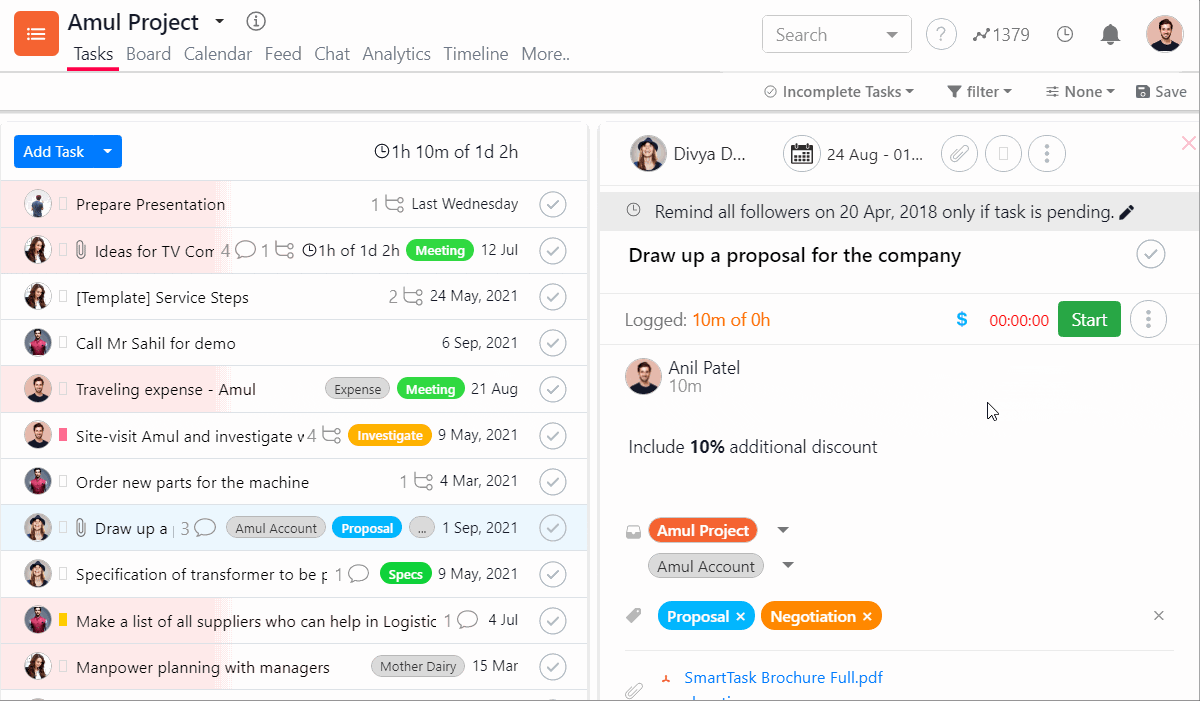Viewport: 1200px width, 701px height.
Task: Open SmartTask Brochure Full.pdf attachment
Action: 783,678
